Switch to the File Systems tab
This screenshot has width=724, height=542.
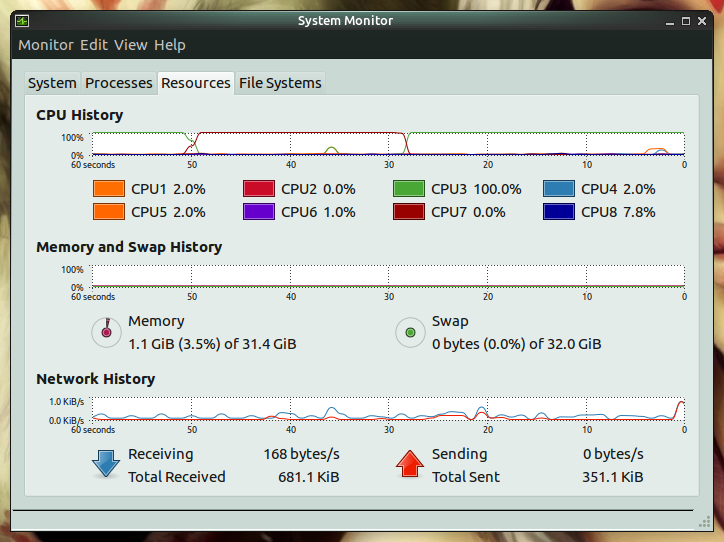280,83
